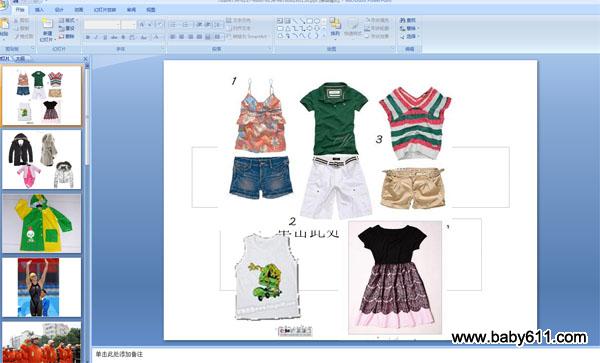Click the Paste icon in the clipboard group
This screenshot has width=600, height=363.
point(4,24)
